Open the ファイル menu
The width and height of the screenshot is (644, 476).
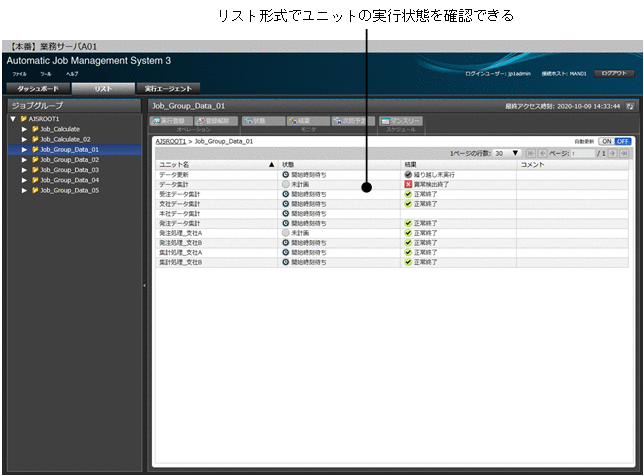20,74
